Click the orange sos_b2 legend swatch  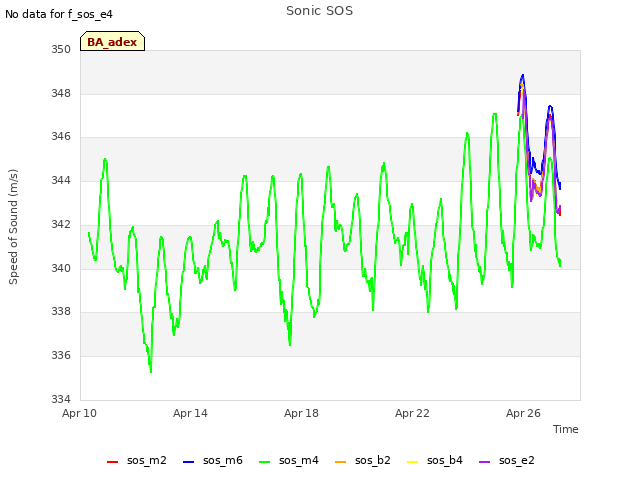pyautogui.click(x=340, y=462)
